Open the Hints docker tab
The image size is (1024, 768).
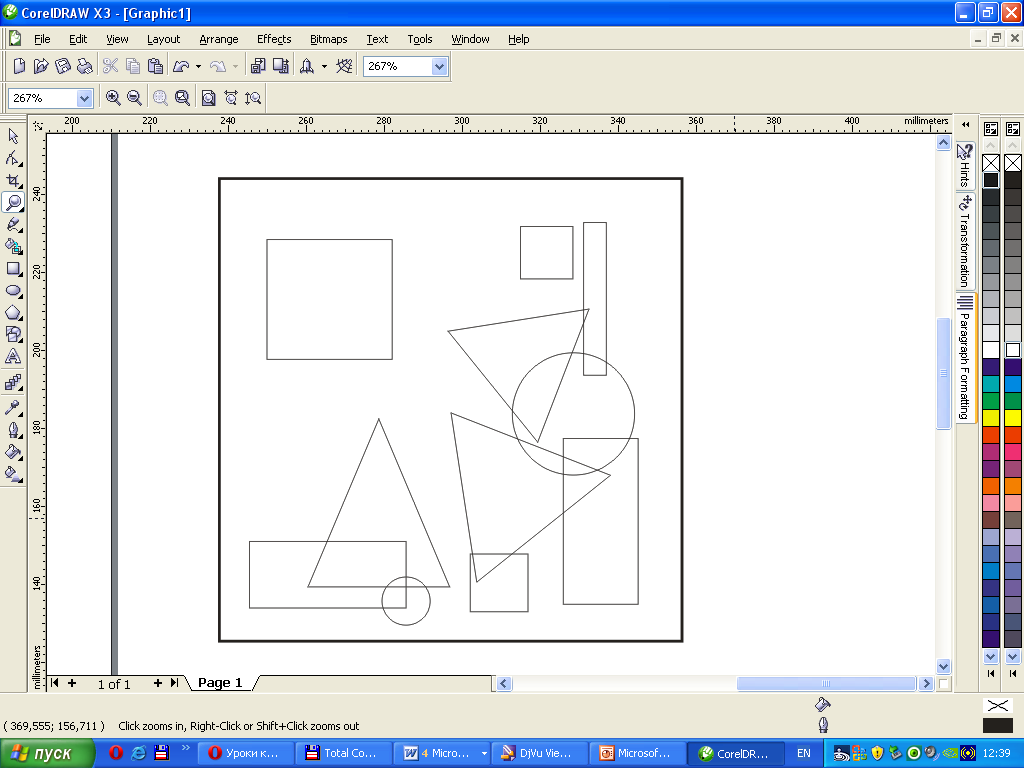(x=965, y=165)
